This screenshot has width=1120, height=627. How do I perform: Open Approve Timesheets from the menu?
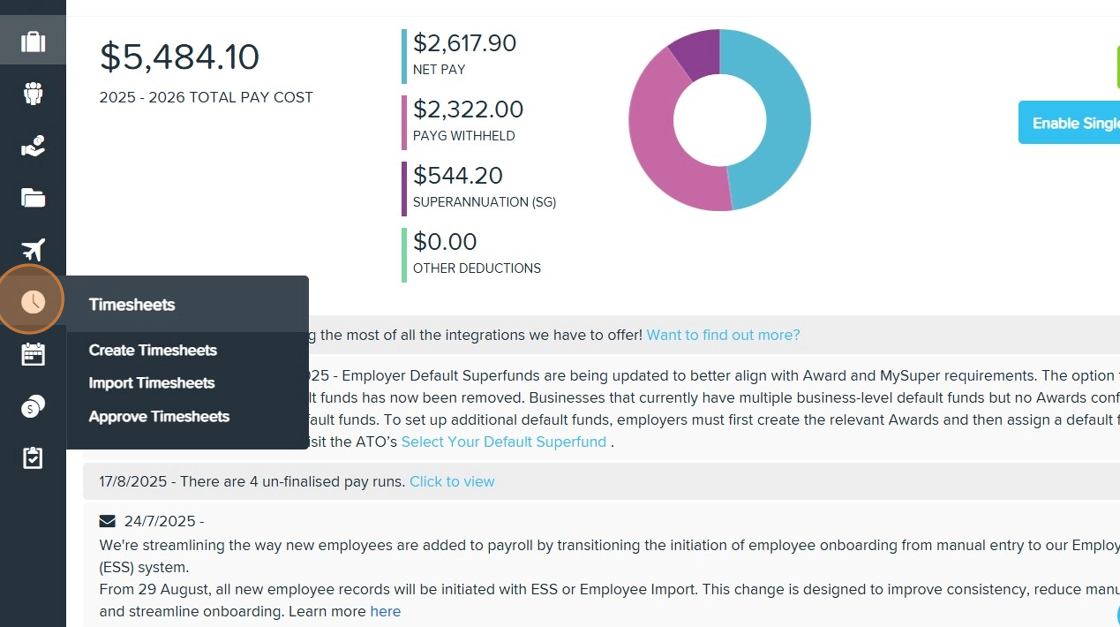pyautogui.click(x=159, y=416)
